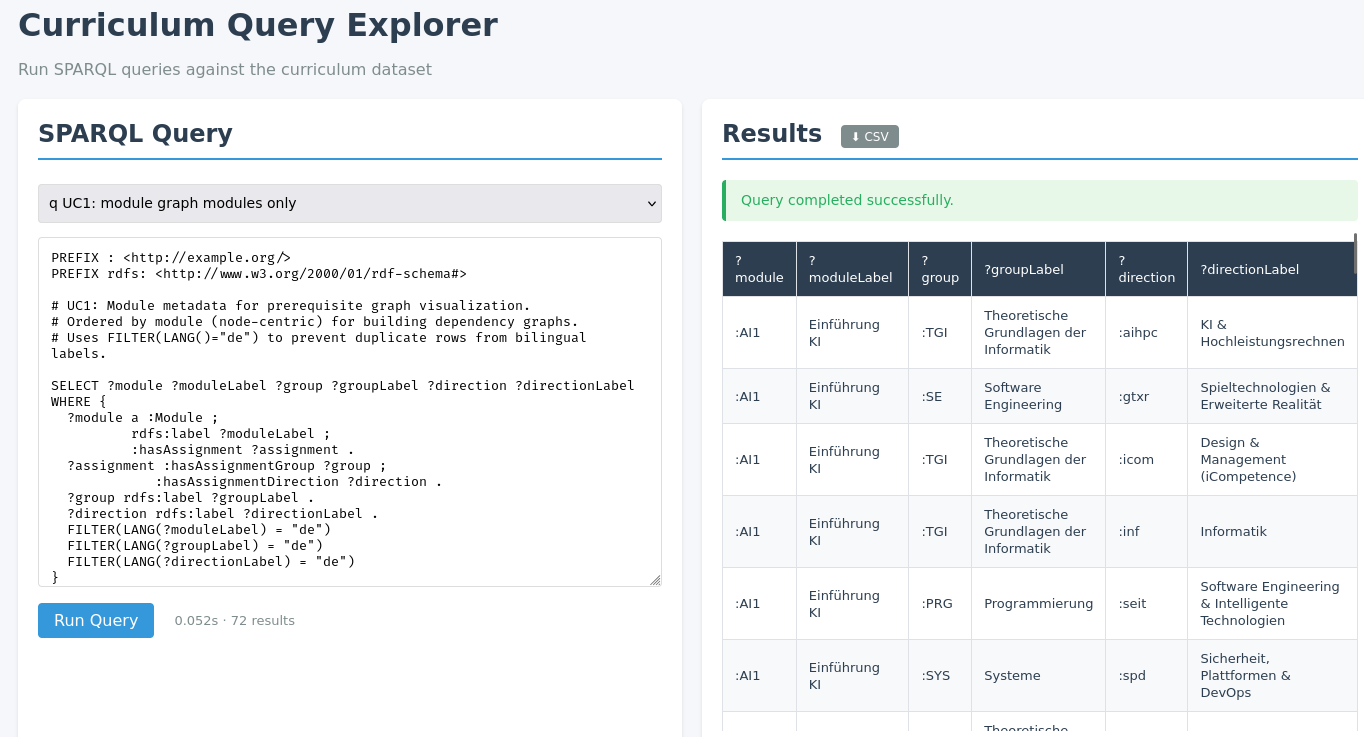Click 'KI & Hochleistungsrechnen' direction label
Image resolution: width=1364 pixels, height=737 pixels.
(x=1272, y=333)
